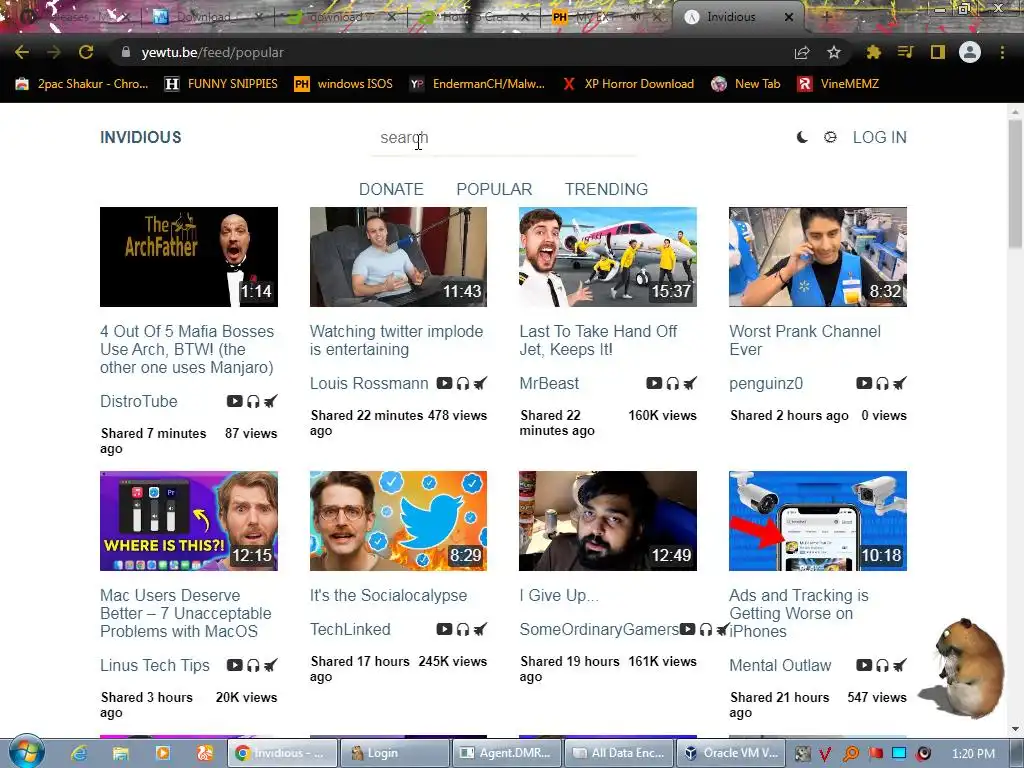1024x768 pixels.
Task: Switch Invidious instance for DistroTube video
Action: [270, 401]
